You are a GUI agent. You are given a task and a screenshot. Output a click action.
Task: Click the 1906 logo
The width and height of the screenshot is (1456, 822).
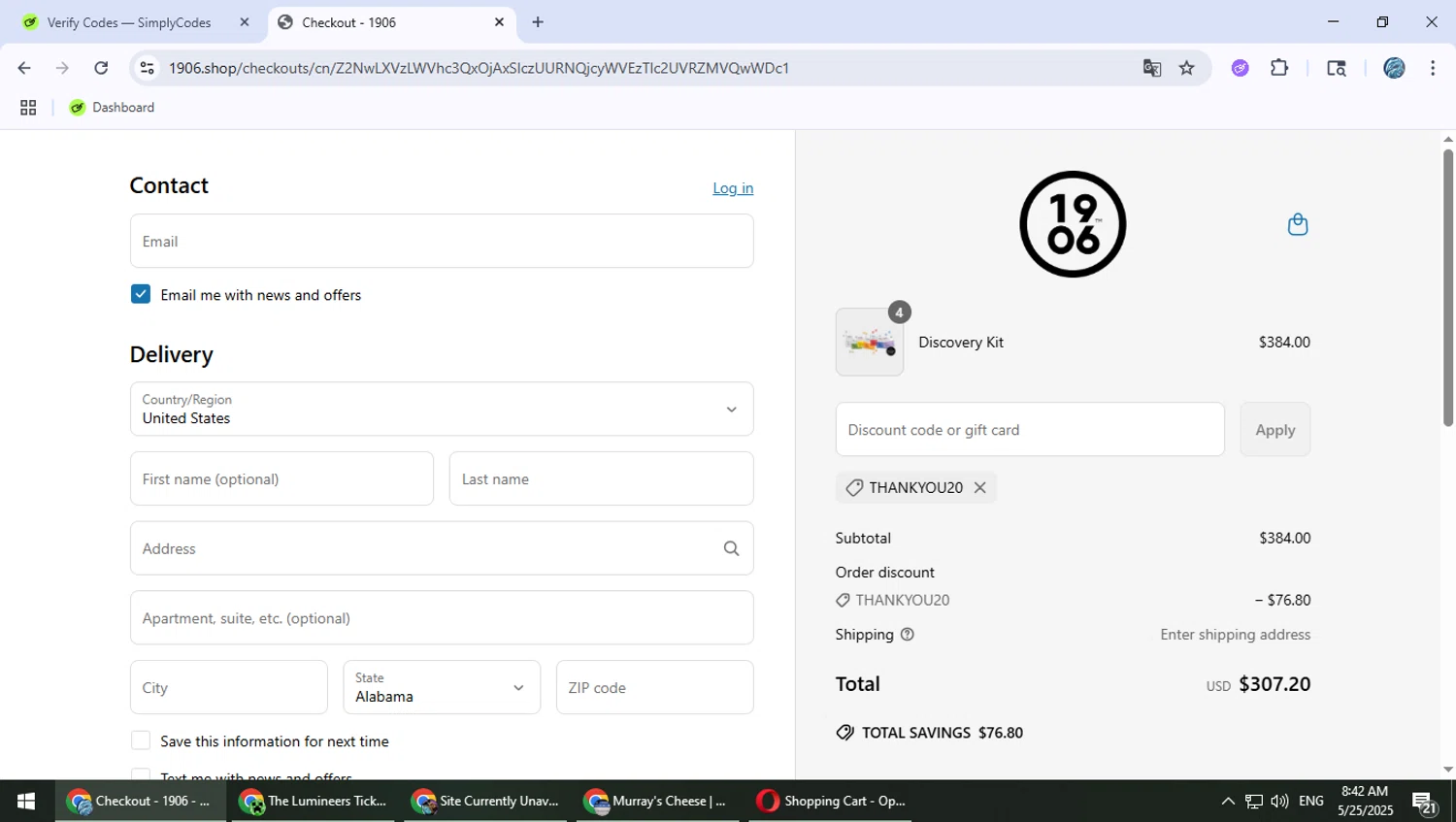click(x=1073, y=224)
